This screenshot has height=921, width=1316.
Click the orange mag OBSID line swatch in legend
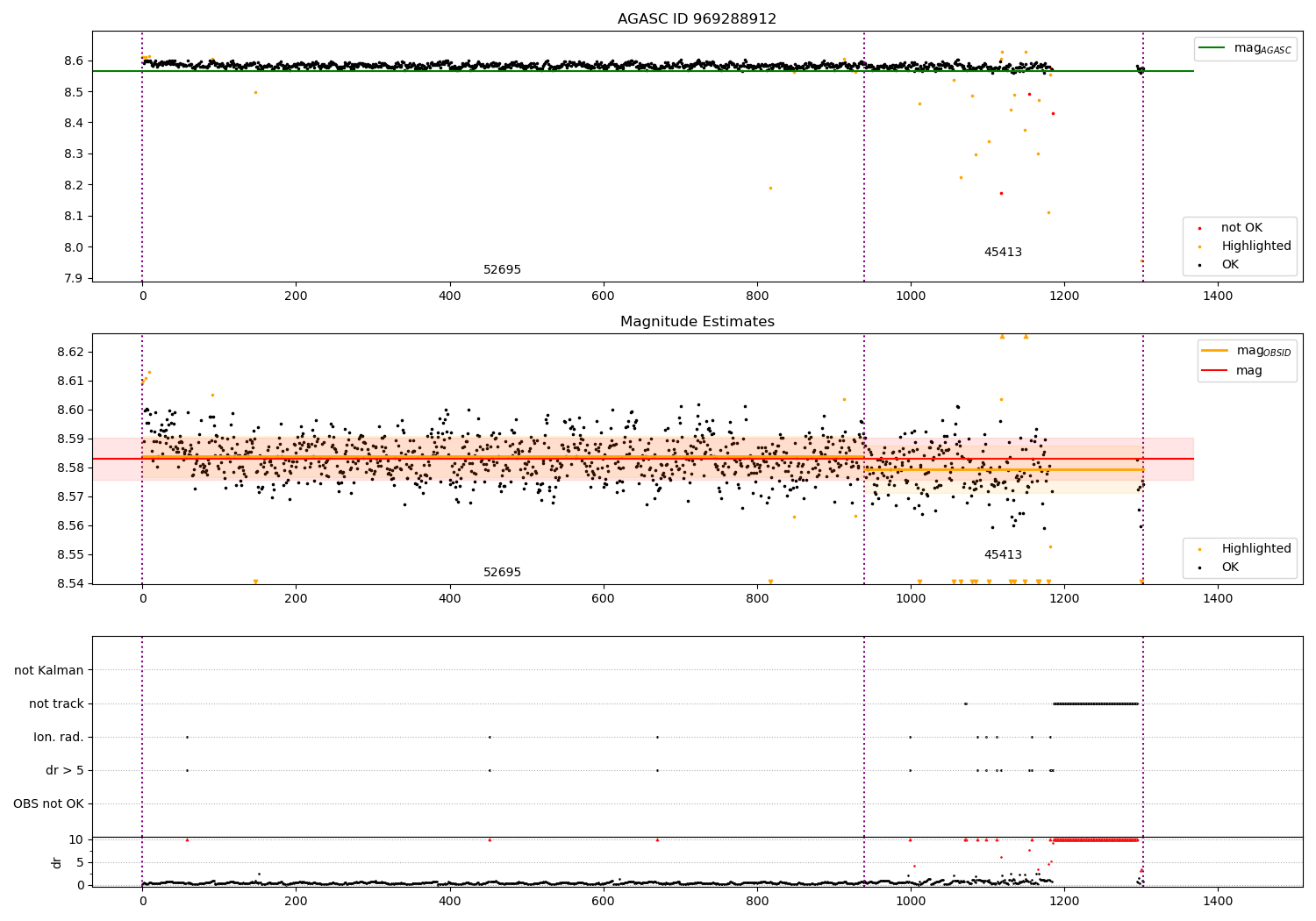pos(1214,351)
